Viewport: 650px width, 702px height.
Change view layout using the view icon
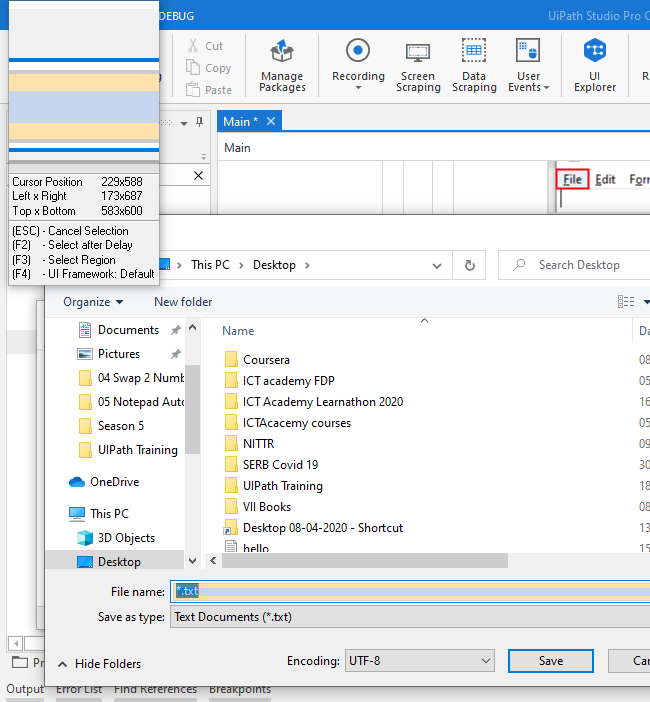click(x=626, y=302)
